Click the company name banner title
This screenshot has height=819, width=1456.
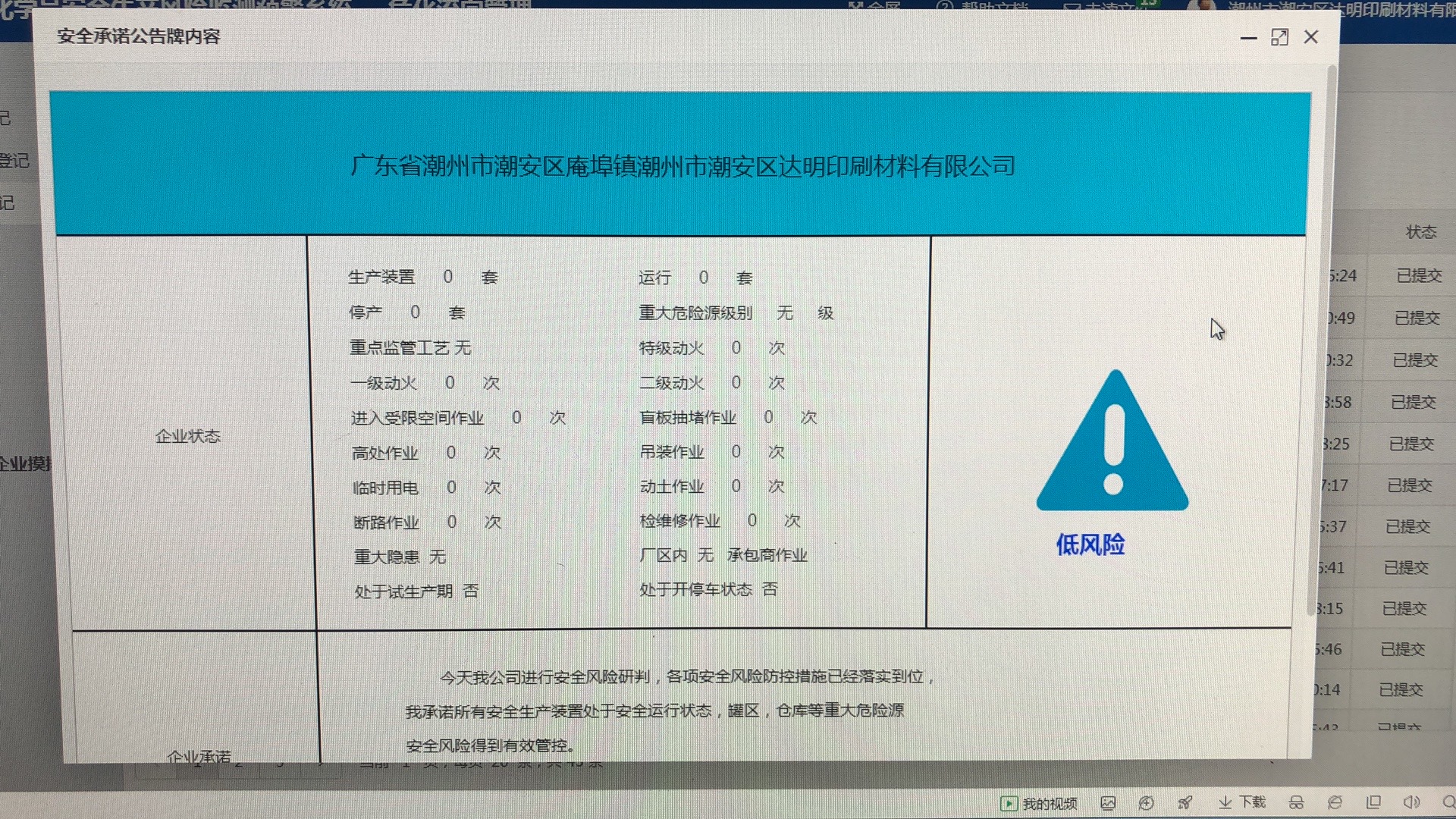tap(682, 166)
